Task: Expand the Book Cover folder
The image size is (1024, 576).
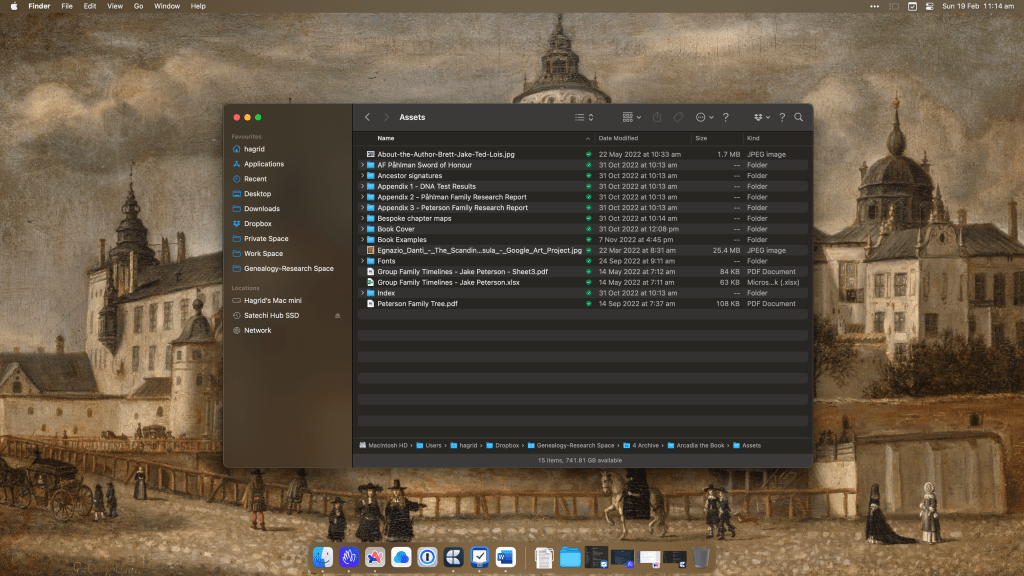Action: click(362, 229)
